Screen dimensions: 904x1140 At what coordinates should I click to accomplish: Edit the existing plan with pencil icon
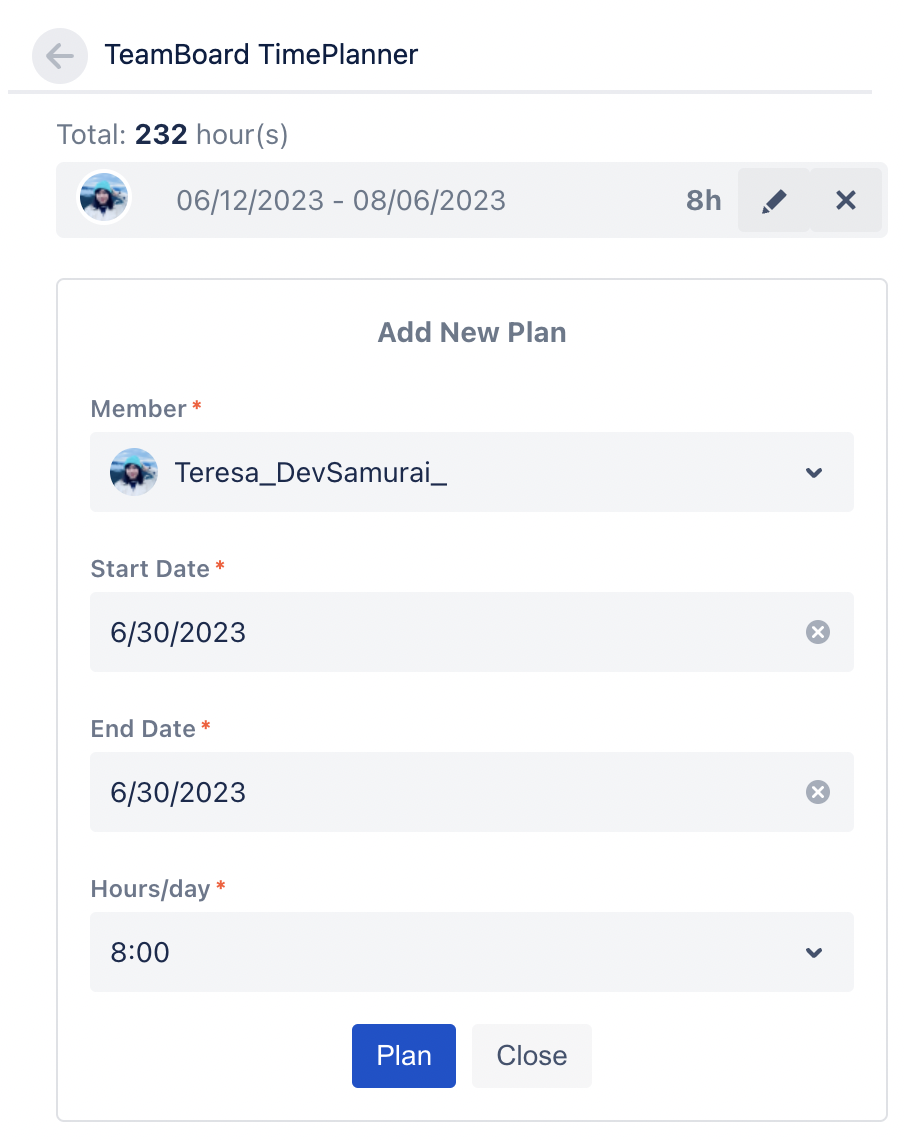773,201
